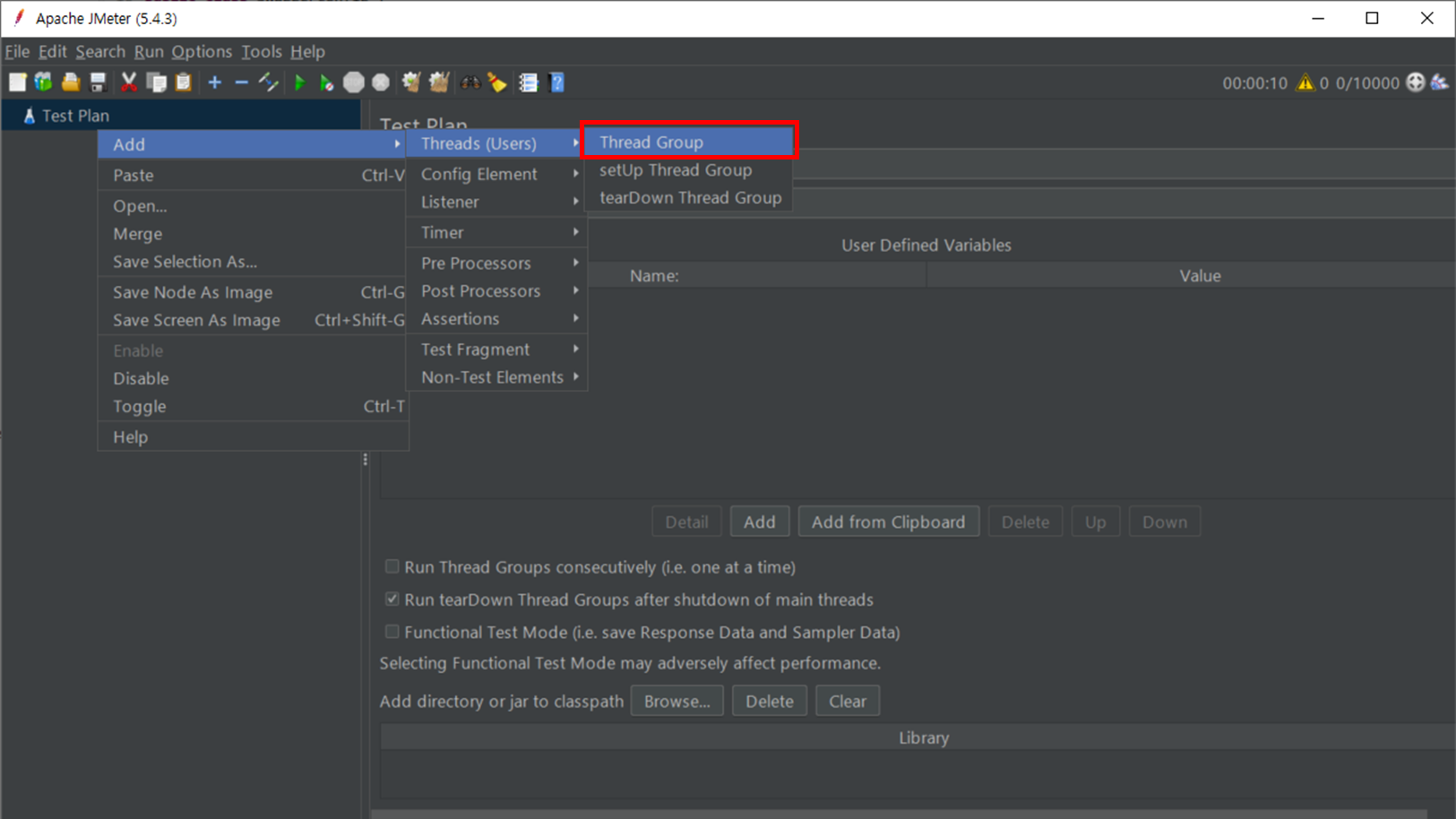Choose Save Selection As...
Image resolution: width=1456 pixels, height=819 pixels.
click(253, 262)
